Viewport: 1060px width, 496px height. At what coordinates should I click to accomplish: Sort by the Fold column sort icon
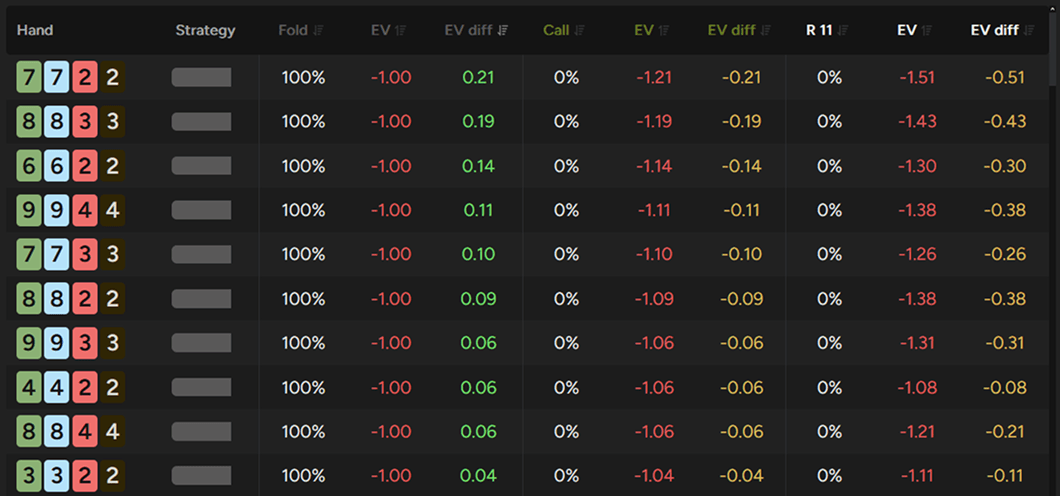pyautogui.click(x=319, y=30)
